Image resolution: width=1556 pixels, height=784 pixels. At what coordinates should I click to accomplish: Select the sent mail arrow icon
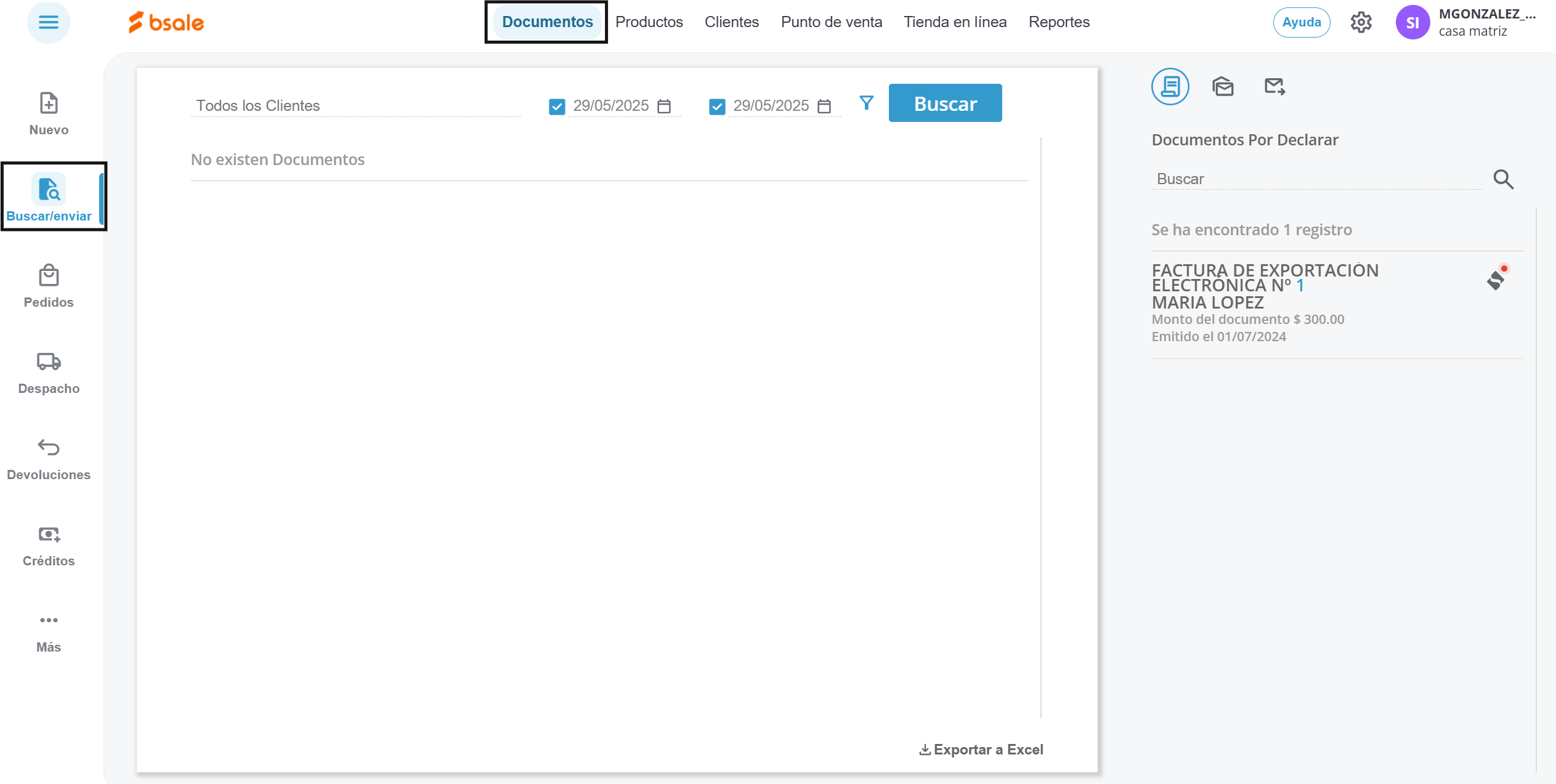coord(1274,87)
